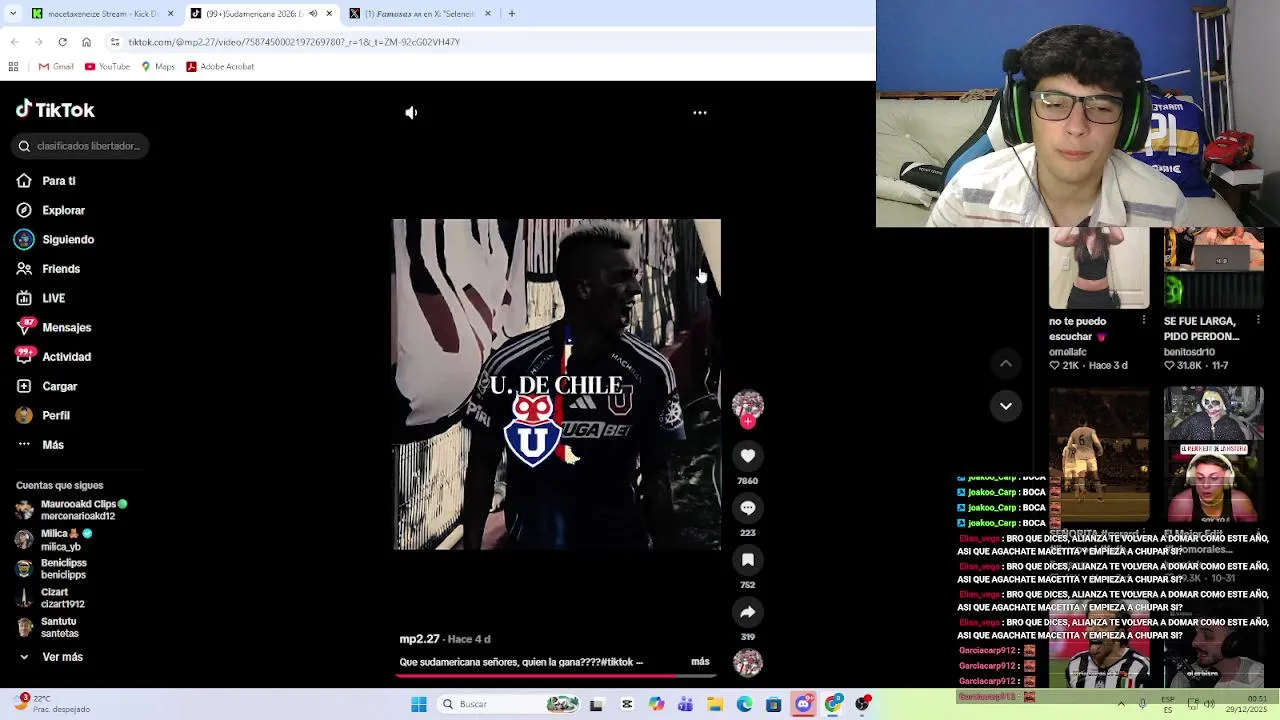
Task: Open the Maps bookmark
Action: tap(158, 67)
